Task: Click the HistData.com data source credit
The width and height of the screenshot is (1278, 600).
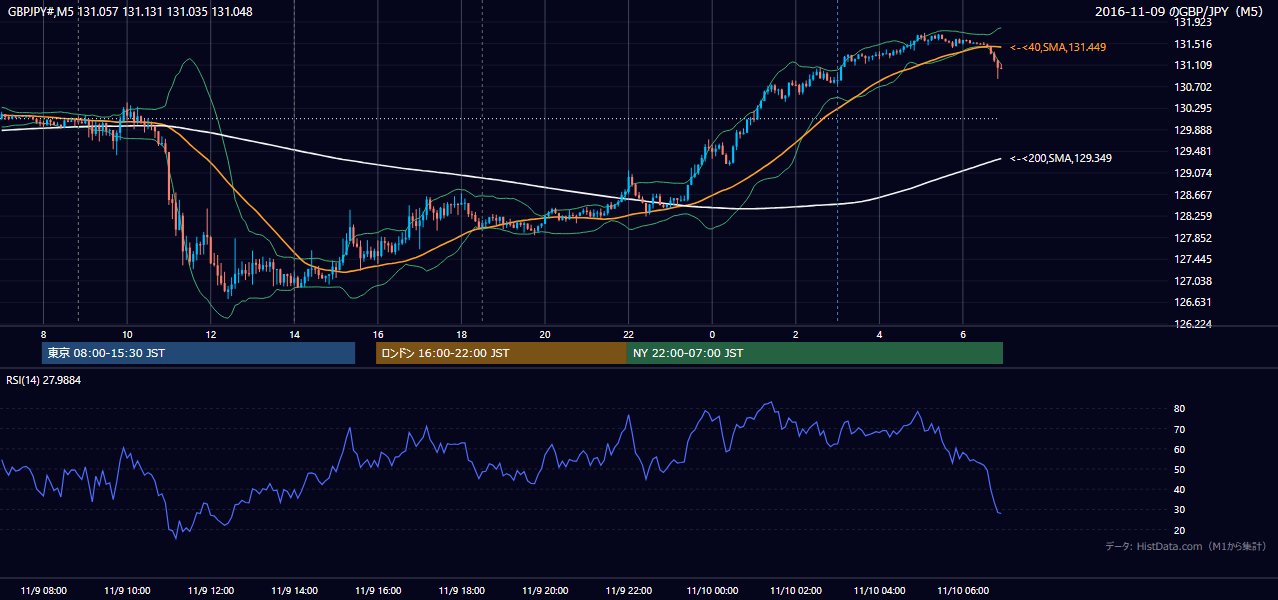Action: click(x=1185, y=546)
